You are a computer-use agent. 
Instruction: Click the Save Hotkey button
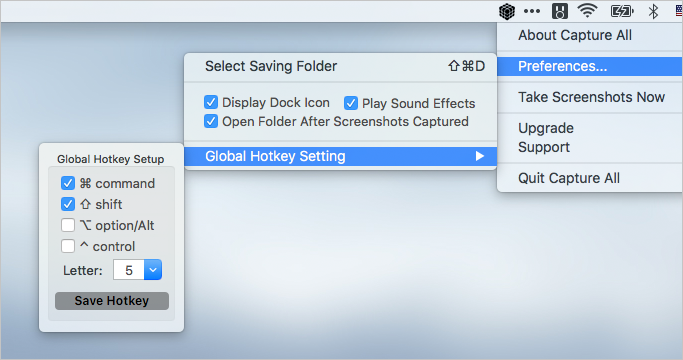pos(112,301)
